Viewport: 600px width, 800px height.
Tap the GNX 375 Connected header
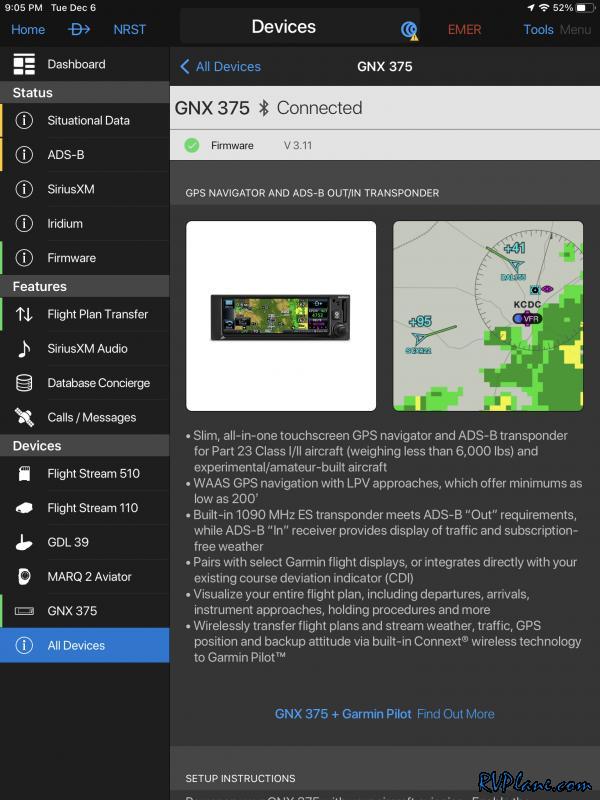[x=385, y=108]
